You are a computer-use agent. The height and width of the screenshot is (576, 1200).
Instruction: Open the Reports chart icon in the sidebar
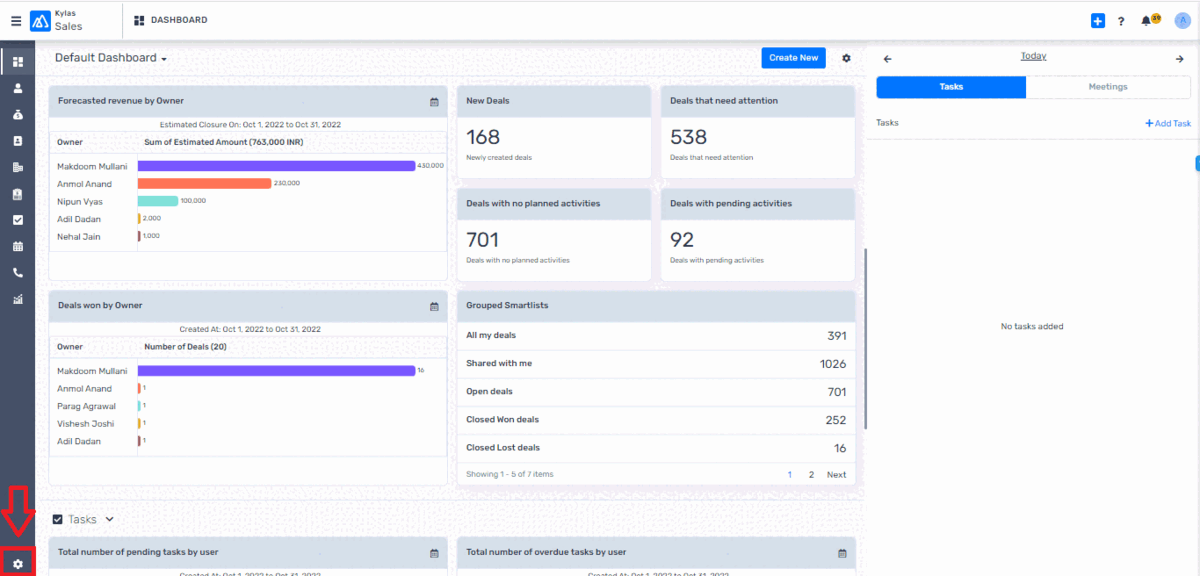[18, 298]
